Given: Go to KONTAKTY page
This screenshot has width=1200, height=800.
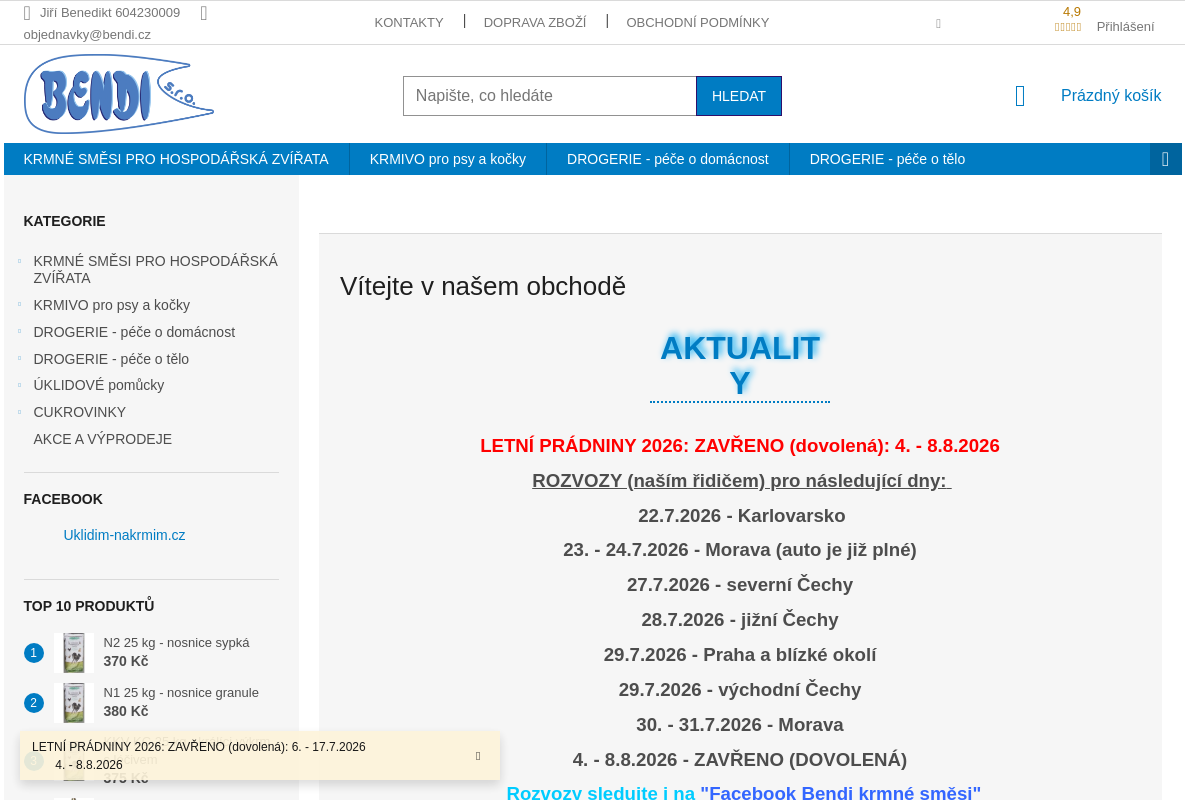Looking at the screenshot, I should pyautogui.click(x=409, y=22).
